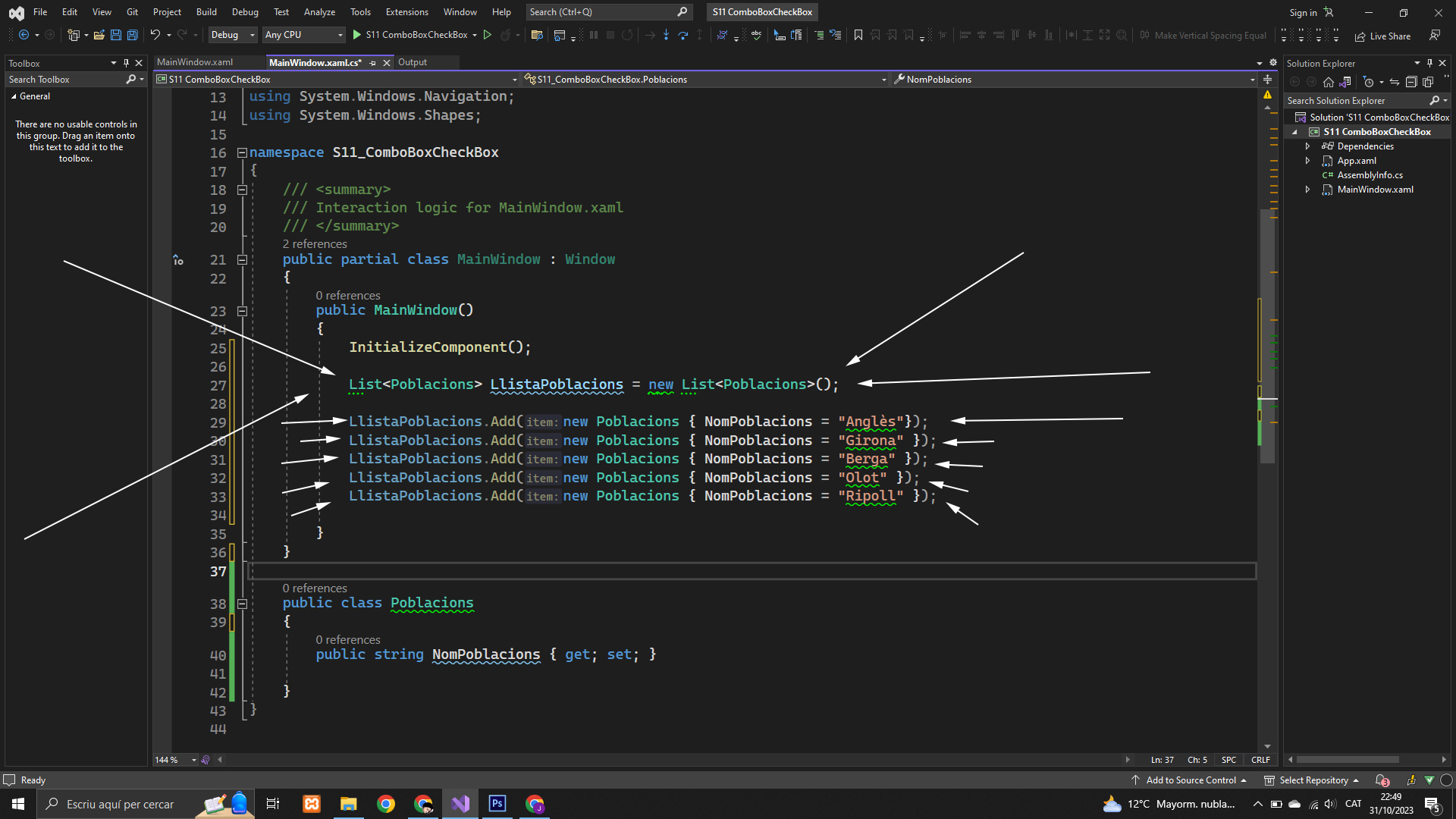Click the Windows taskbar search box
Viewport: 1456px width, 819px height.
click(x=120, y=804)
